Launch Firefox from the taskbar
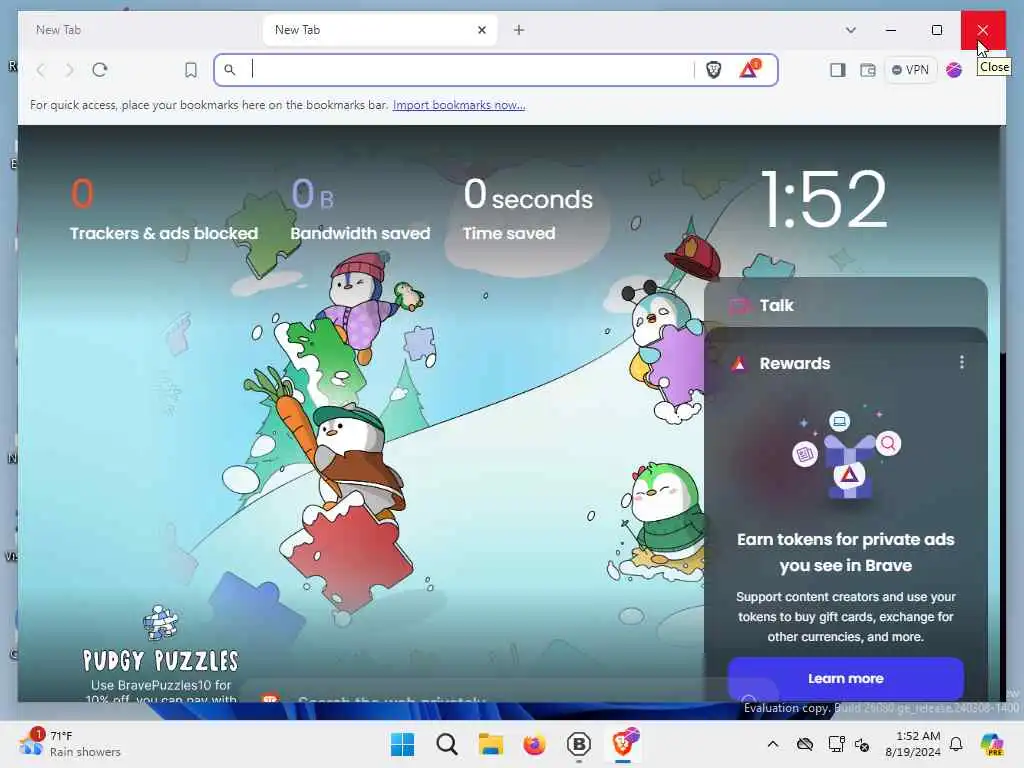Image resolution: width=1024 pixels, height=768 pixels. [x=534, y=744]
